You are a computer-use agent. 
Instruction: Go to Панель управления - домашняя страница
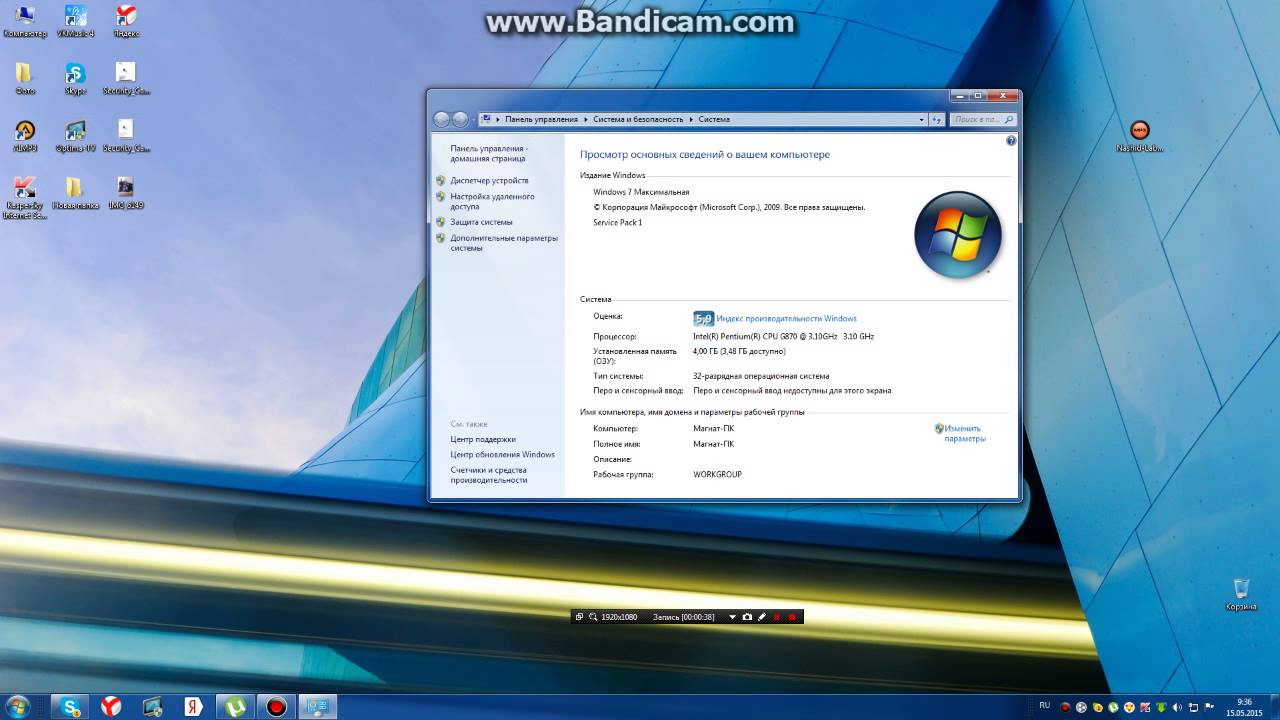point(489,153)
